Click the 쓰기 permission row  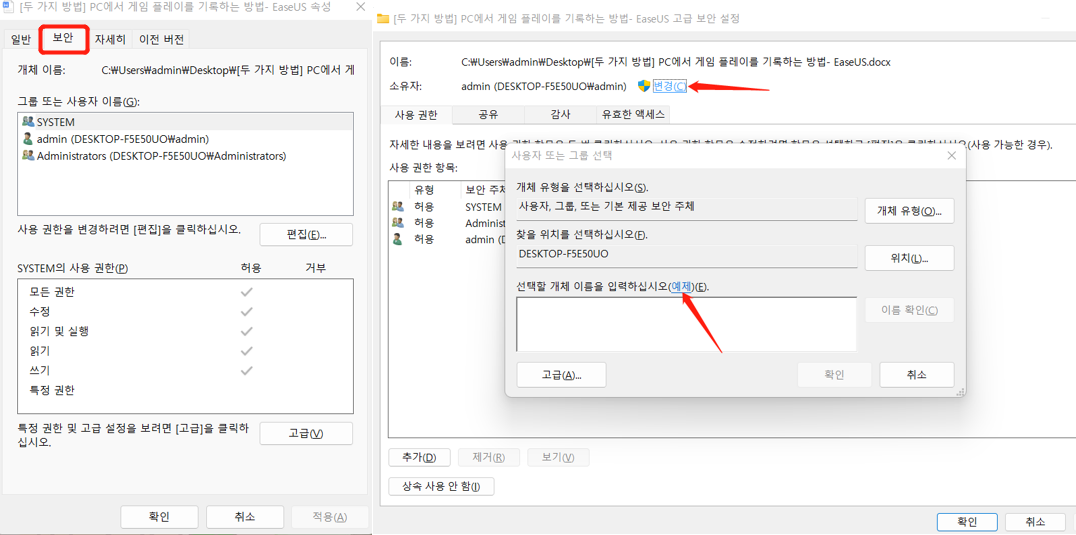[185, 370]
